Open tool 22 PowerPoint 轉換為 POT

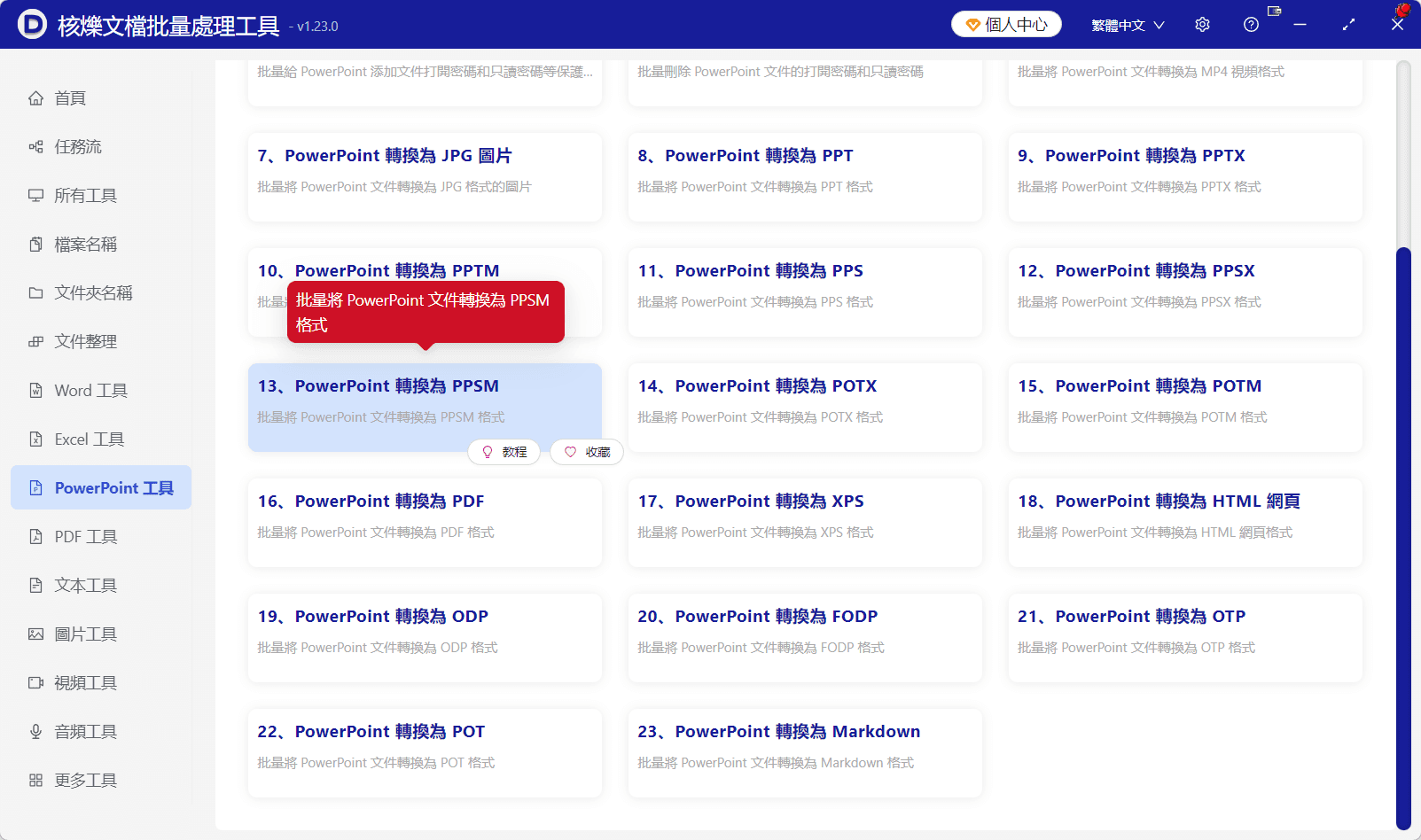point(425,753)
